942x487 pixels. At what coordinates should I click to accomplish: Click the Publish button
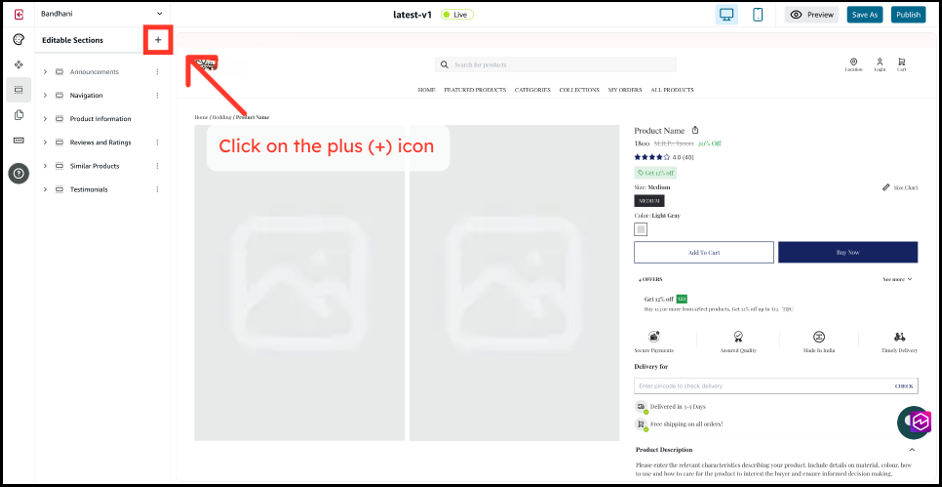coord(908,15)
